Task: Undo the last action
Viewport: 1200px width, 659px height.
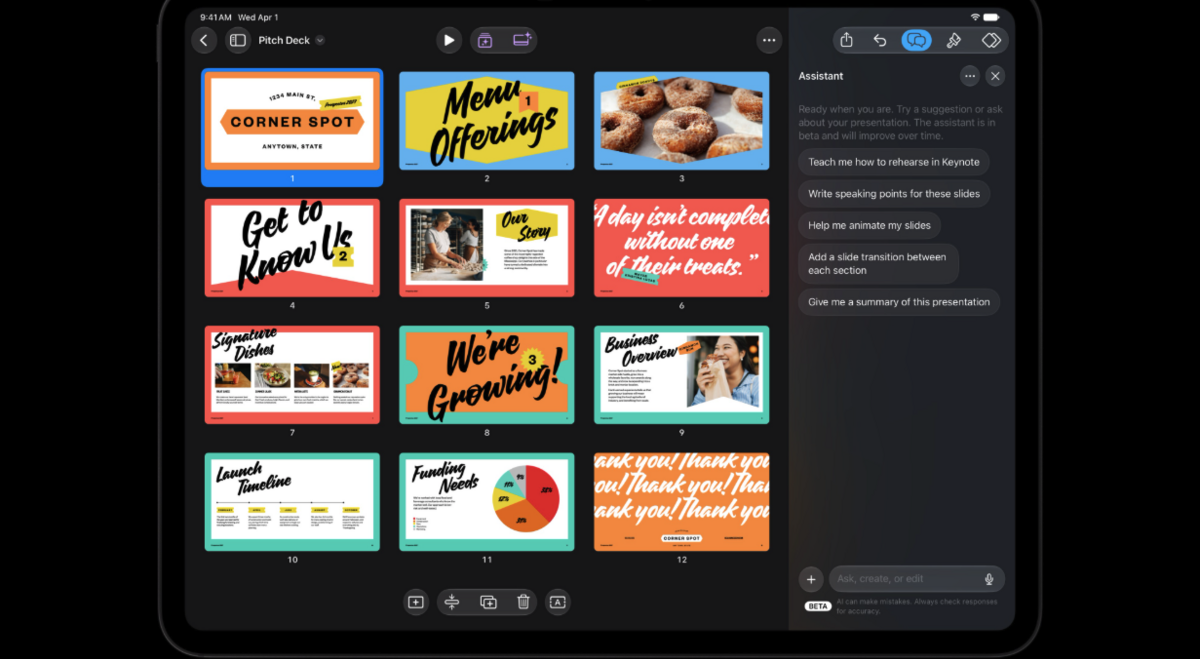Action: [880, 40]
